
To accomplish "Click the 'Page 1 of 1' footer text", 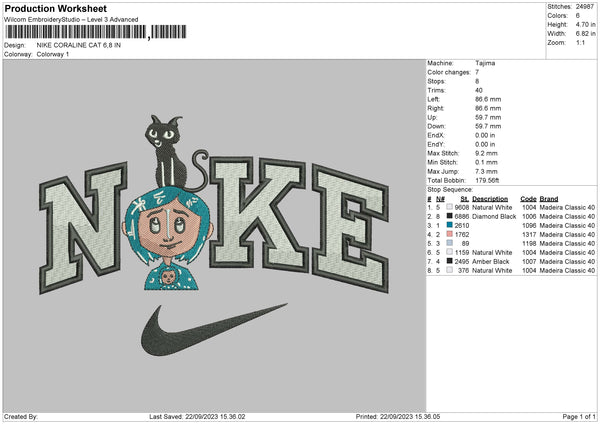I will (579, 417).
